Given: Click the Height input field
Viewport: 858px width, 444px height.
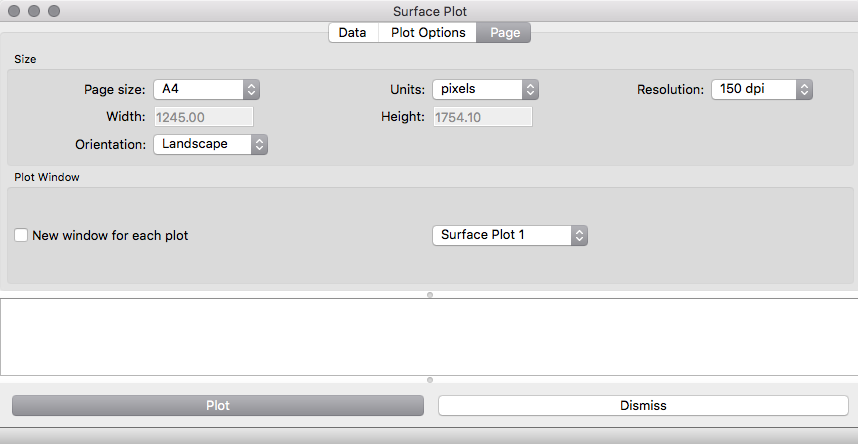Looking at the screenshot, I should click(x=482, y=117).
